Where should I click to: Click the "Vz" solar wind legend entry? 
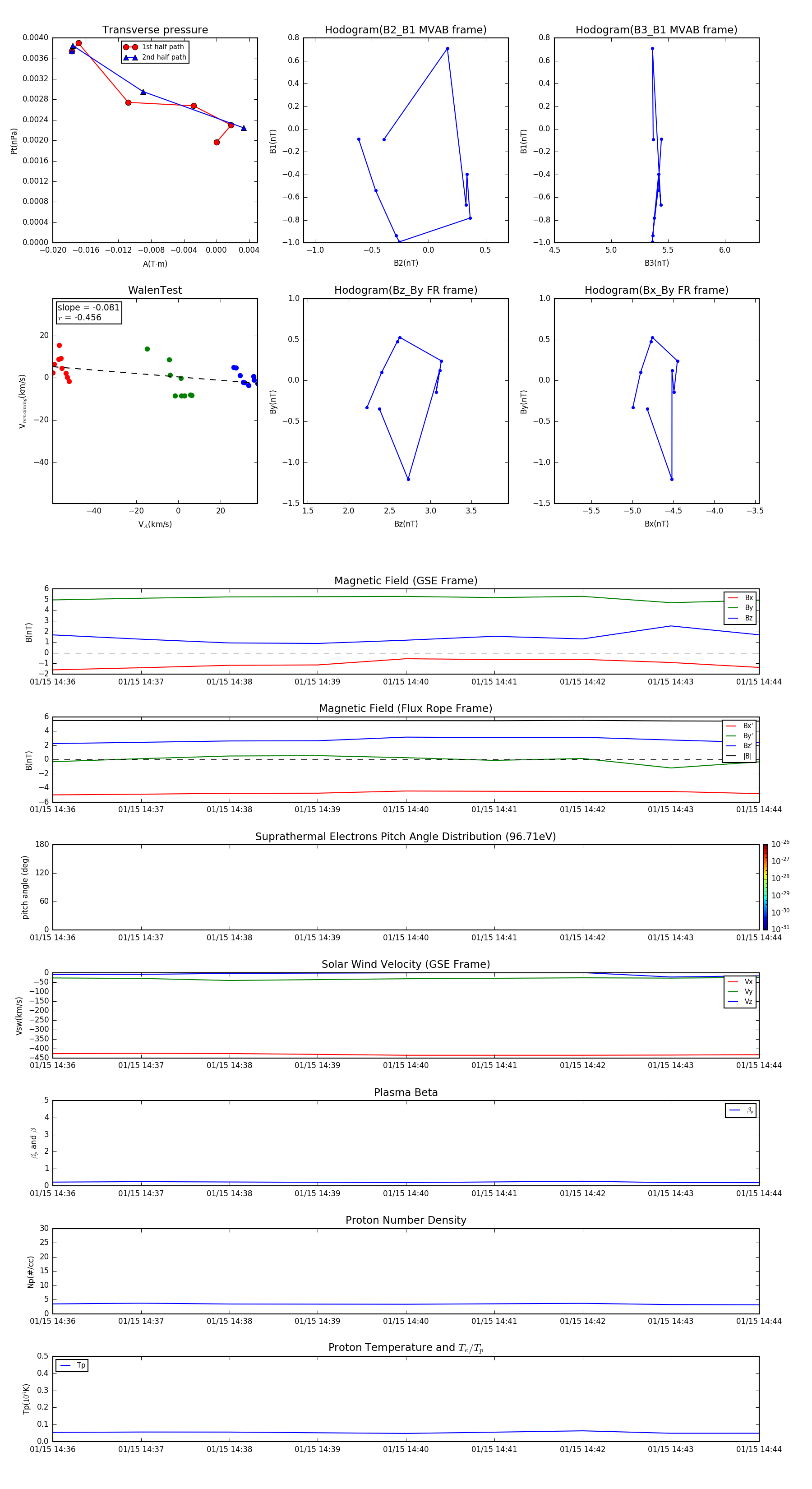(740, 1002)
